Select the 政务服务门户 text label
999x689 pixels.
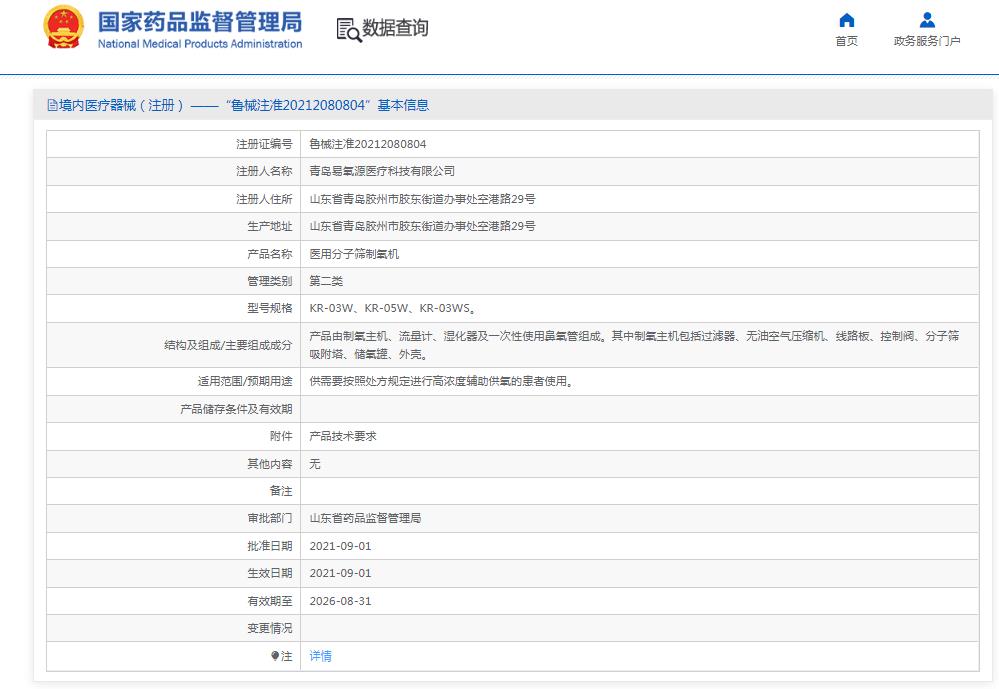[927, 41]
